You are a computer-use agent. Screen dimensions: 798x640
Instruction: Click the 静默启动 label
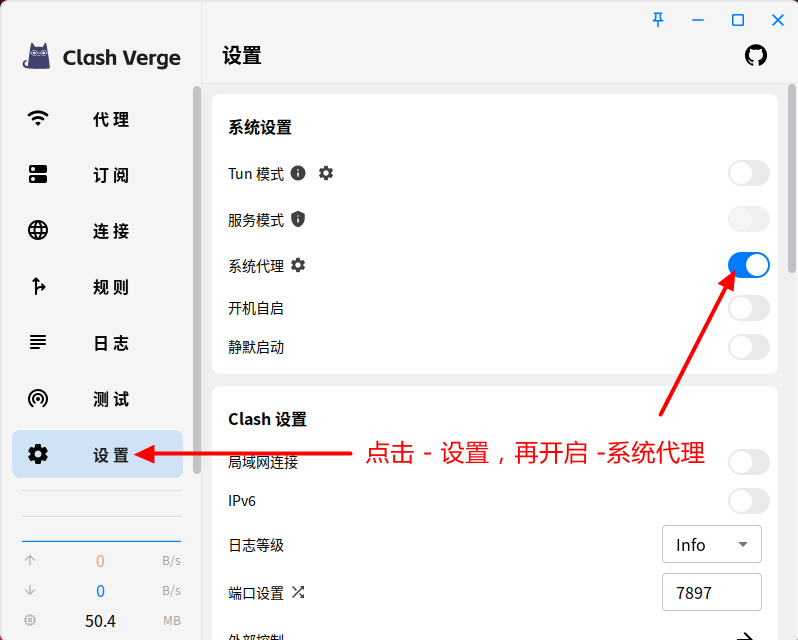point(256,347)
